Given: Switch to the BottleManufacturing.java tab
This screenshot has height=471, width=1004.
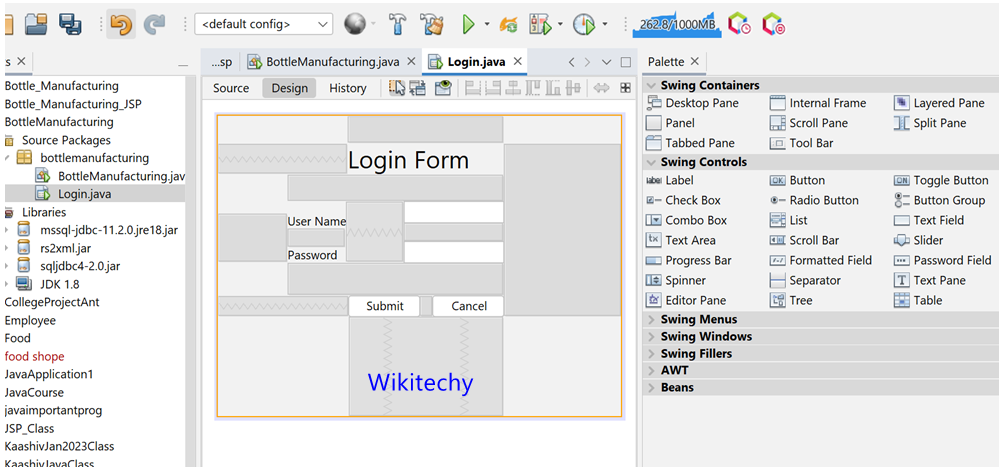Looking at the screenshot, I should [324, 62].
